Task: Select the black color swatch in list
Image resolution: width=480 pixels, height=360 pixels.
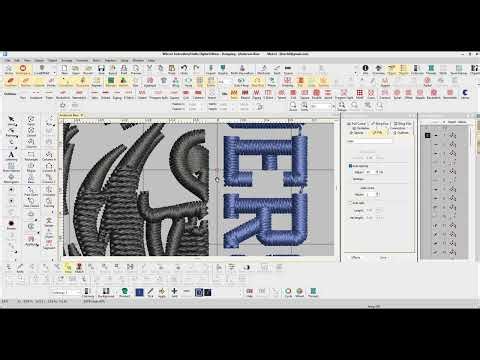Action: [428, 135]
